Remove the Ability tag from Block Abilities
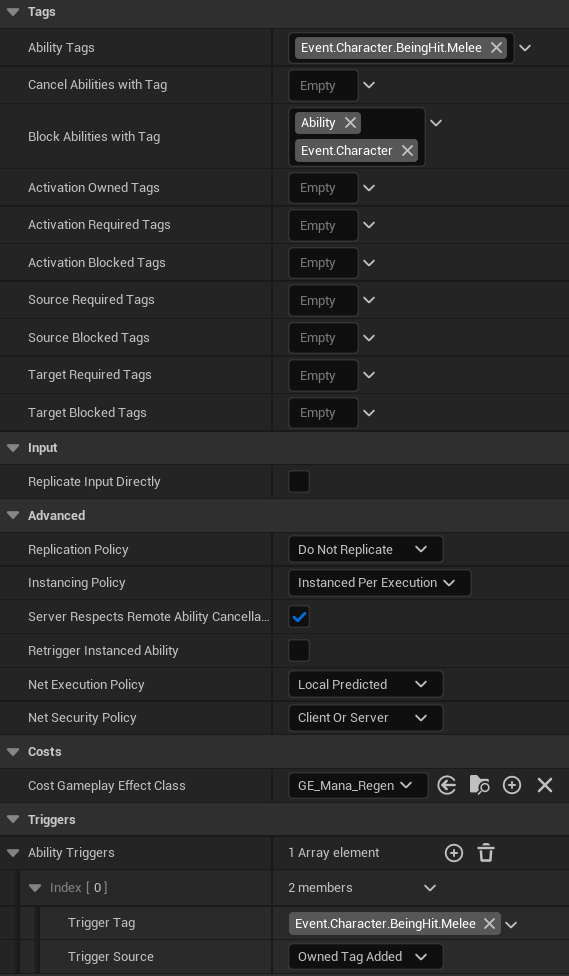 point(350,123)
